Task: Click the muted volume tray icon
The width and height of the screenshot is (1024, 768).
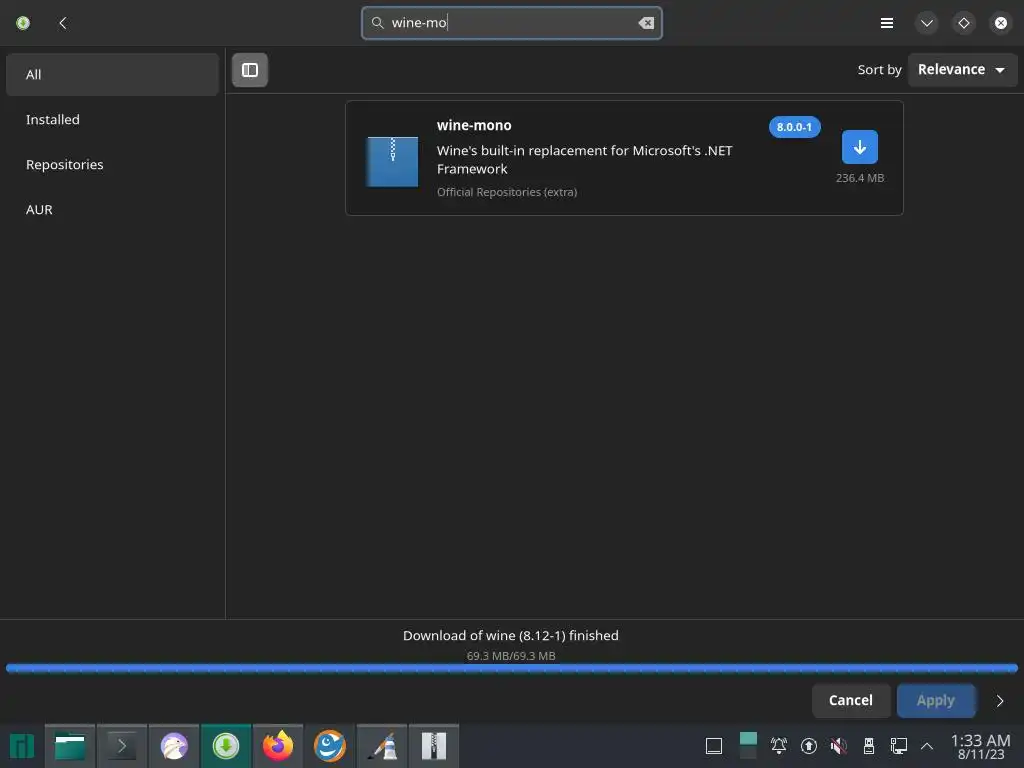Action: tap(839, 746)
